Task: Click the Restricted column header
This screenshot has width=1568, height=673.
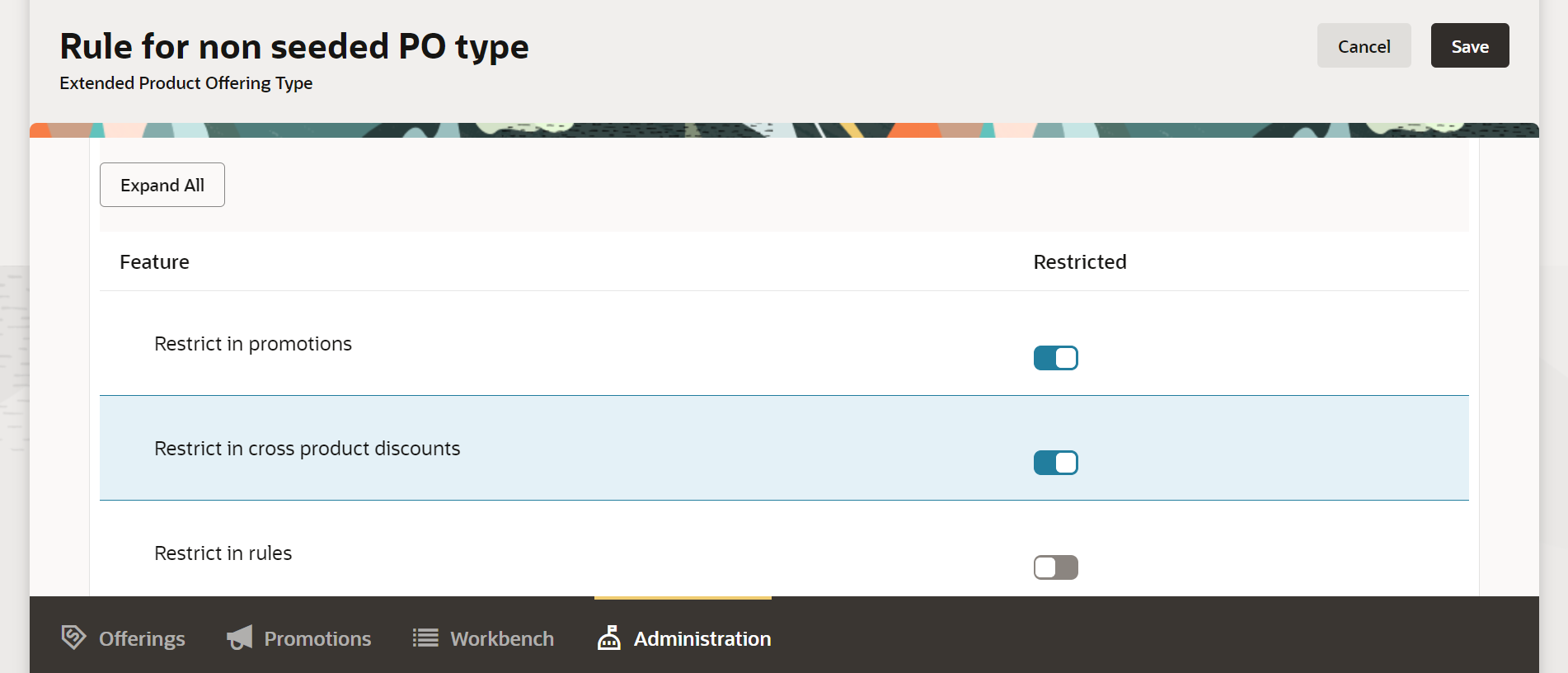Action: coord(1080,261)
